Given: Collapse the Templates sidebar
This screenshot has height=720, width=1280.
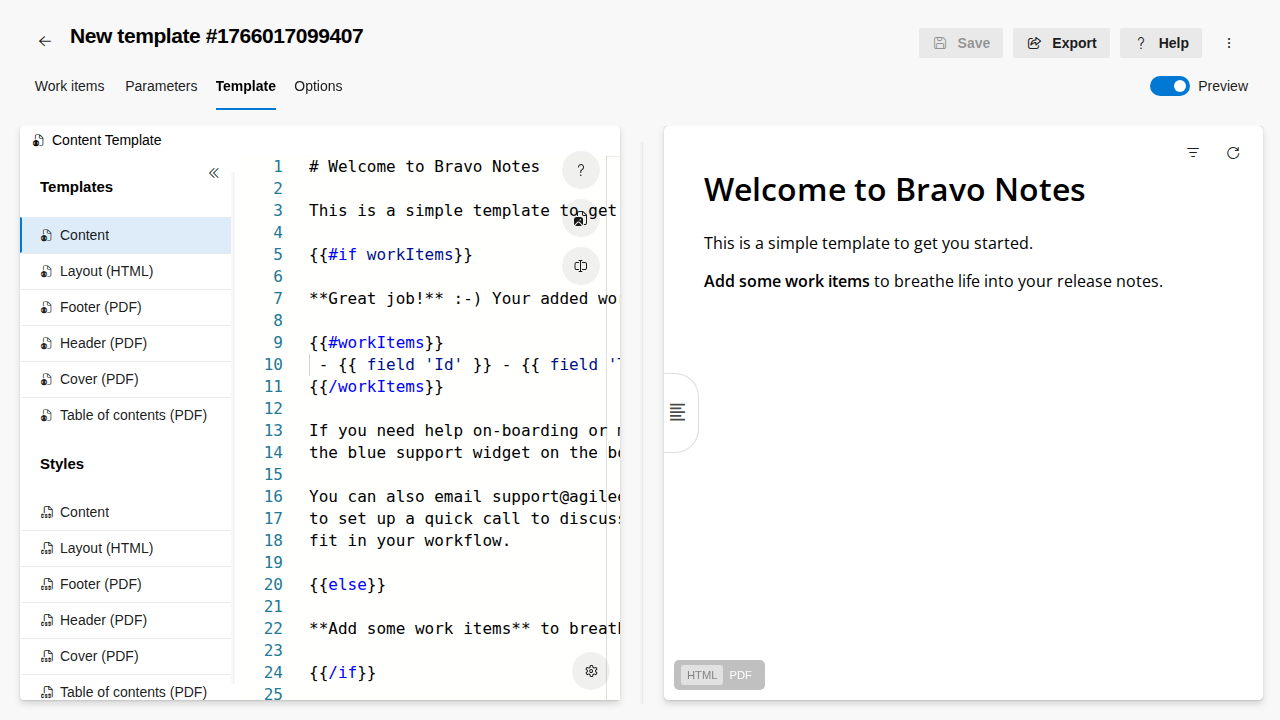Looking at the screenshot, I should [214, 173].
